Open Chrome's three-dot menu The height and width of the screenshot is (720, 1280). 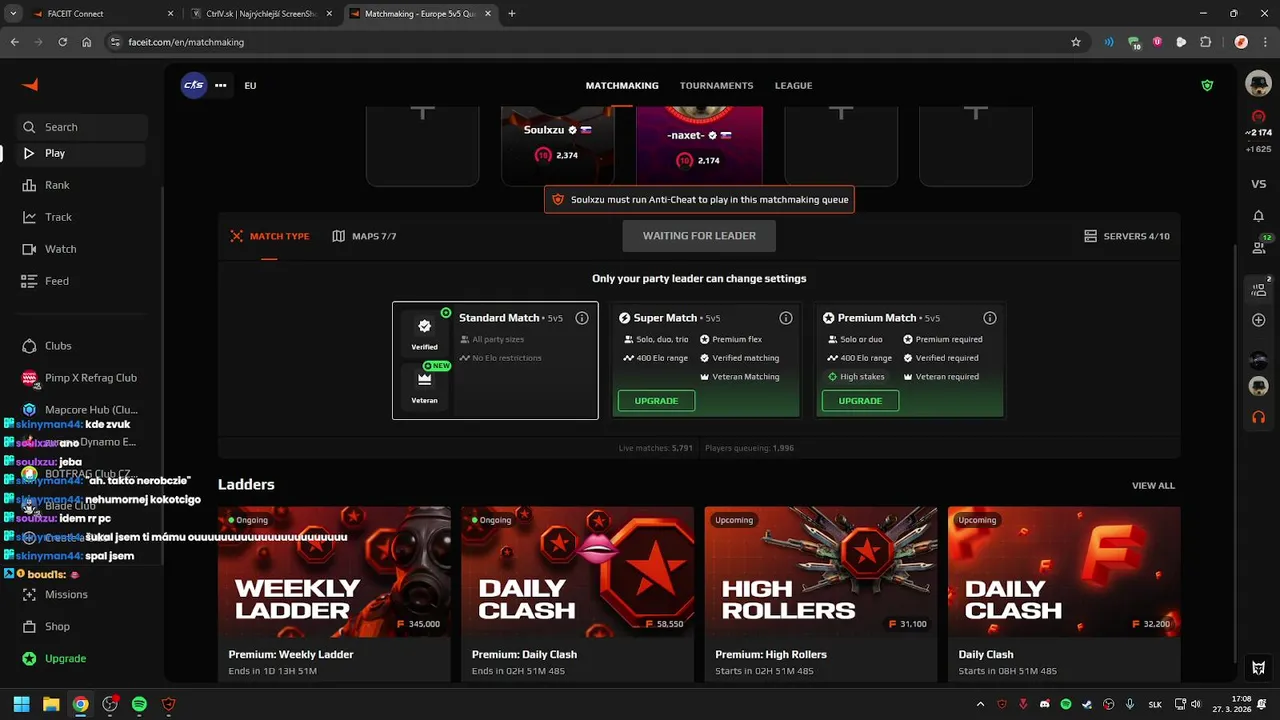1264,42
